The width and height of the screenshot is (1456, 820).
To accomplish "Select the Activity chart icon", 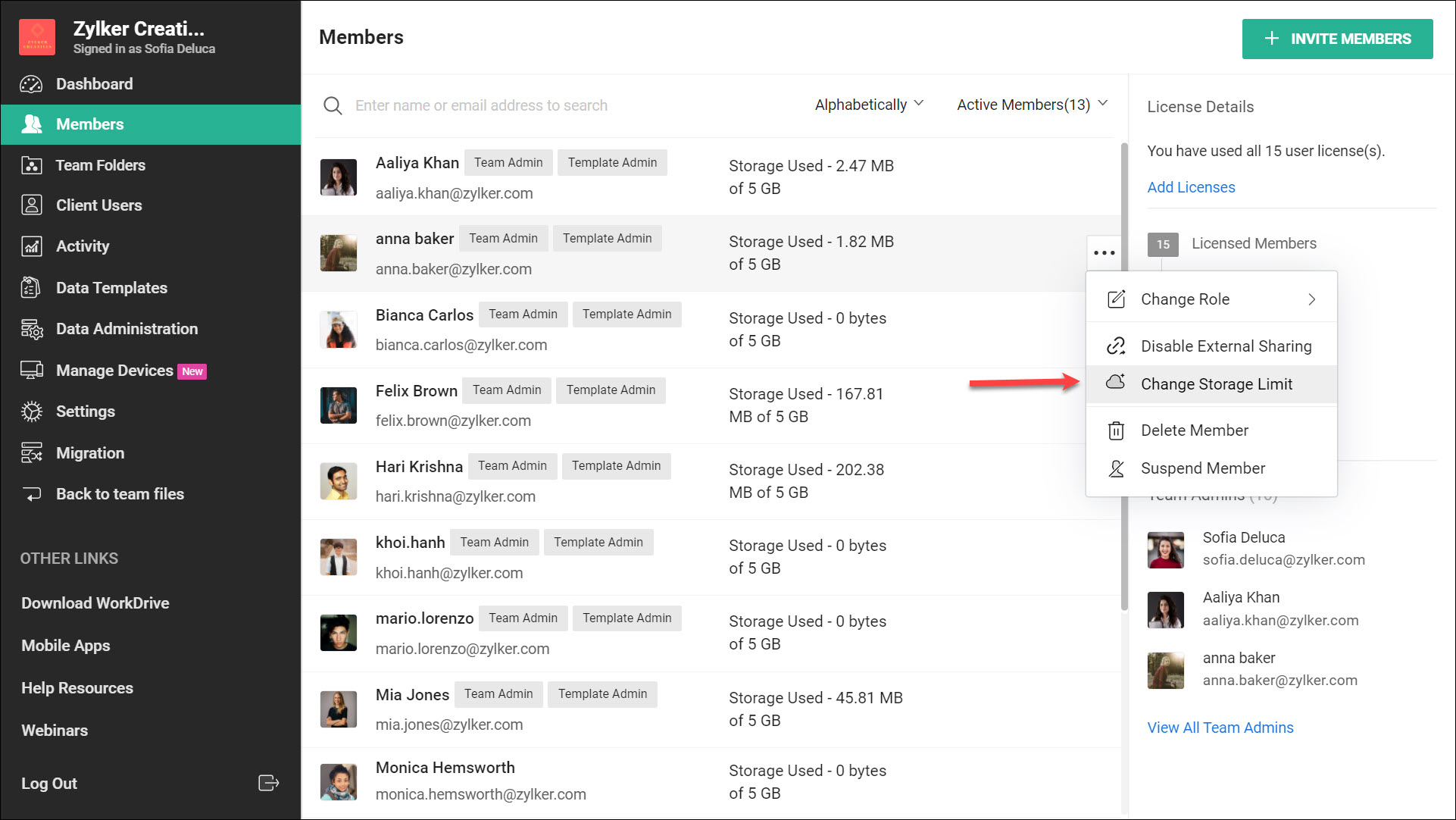I will pos(31,246).
